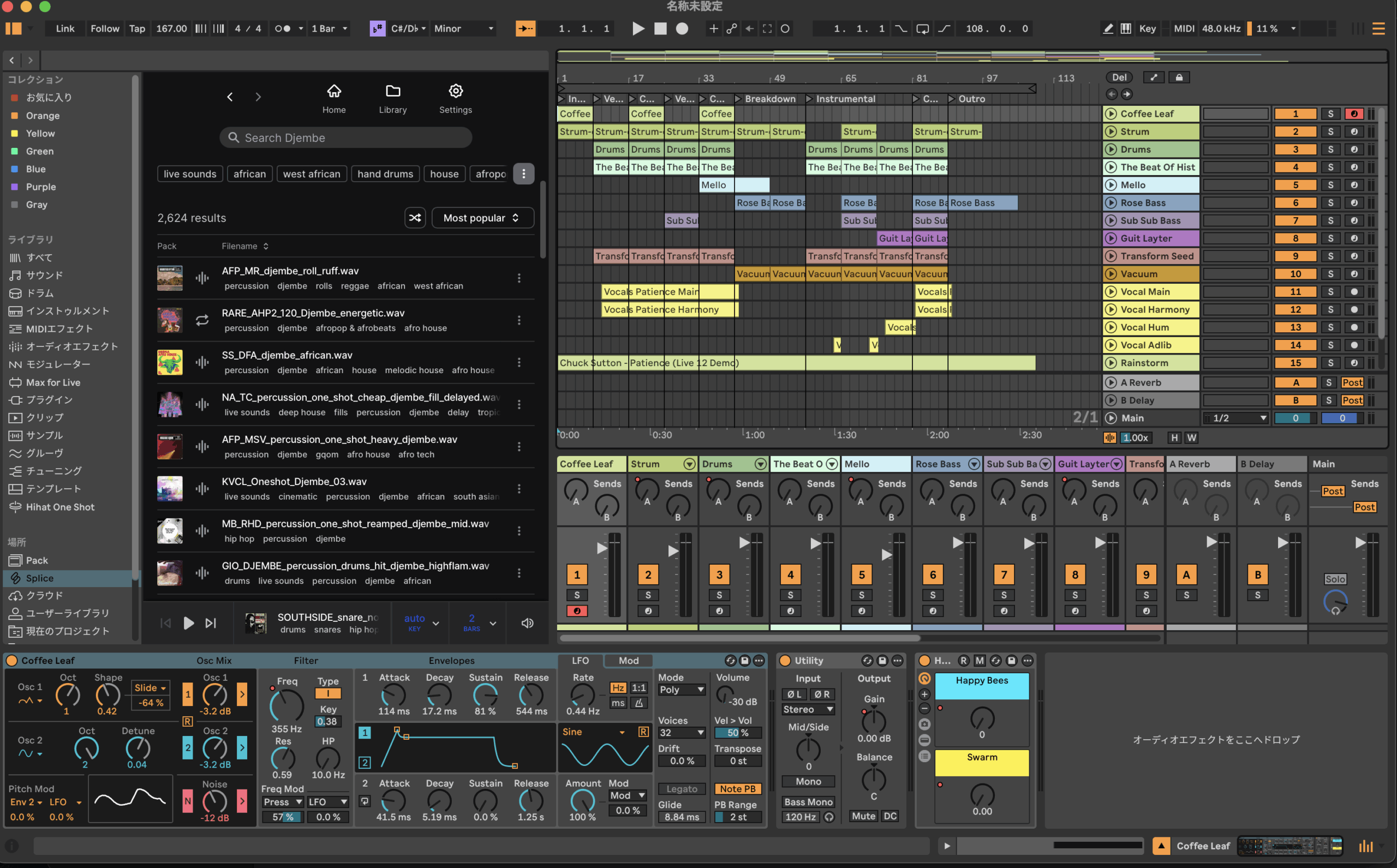Click the Play button in transport bar
This screenshot has width=1397, height=868.
coord(638,29)
